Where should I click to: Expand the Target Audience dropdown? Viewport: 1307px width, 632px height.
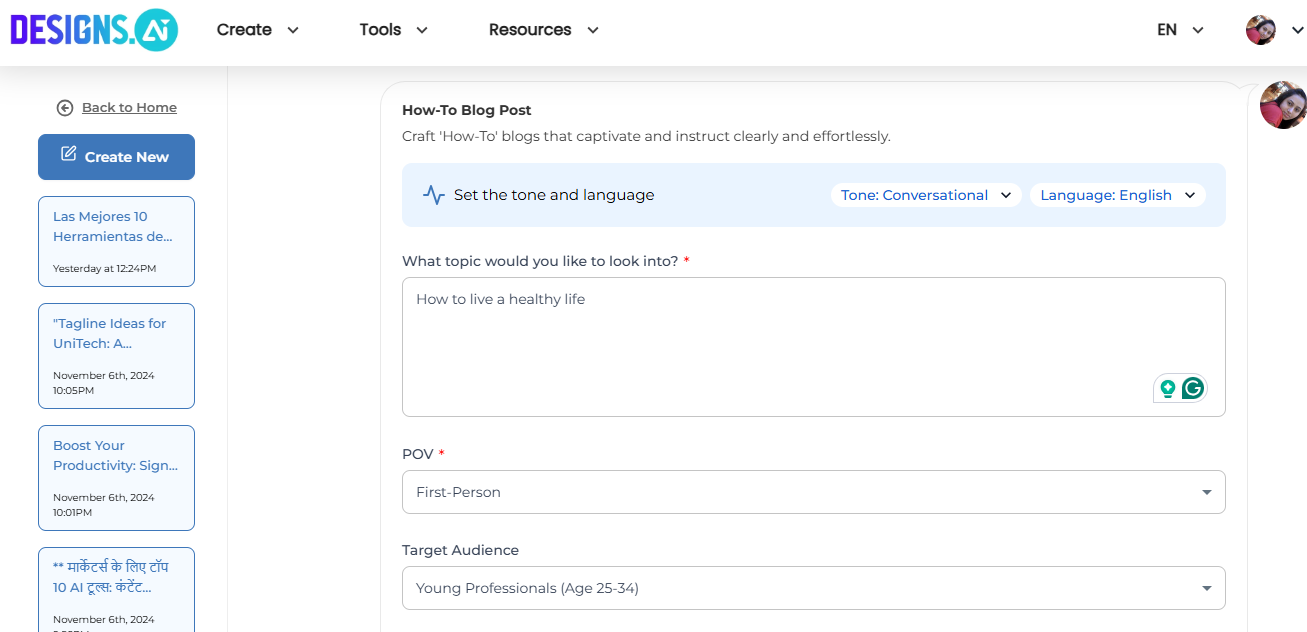(813, 588)
